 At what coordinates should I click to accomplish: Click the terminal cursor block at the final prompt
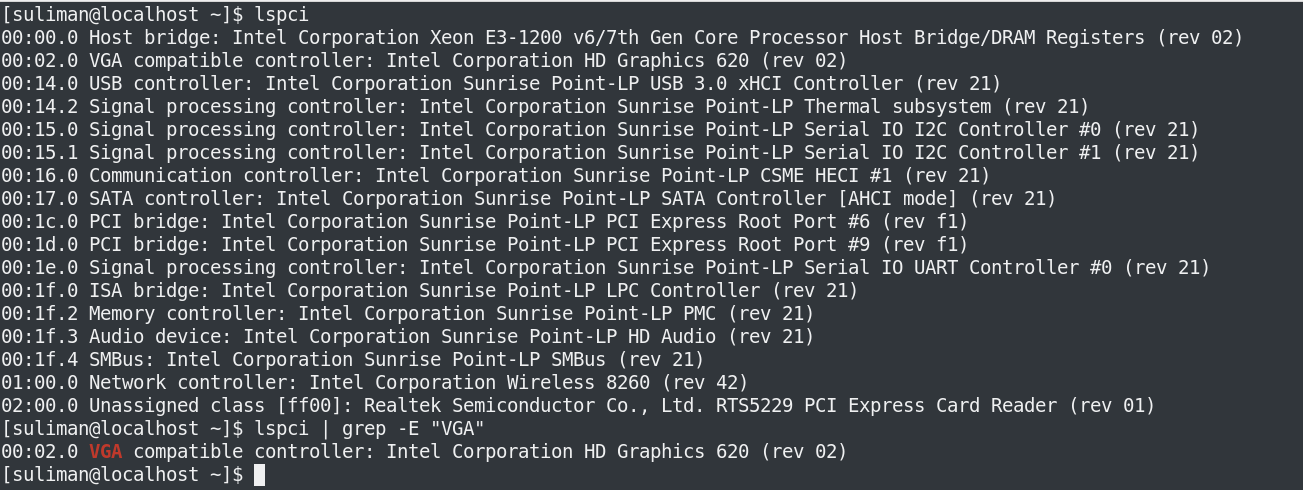[x=260, y=475]
